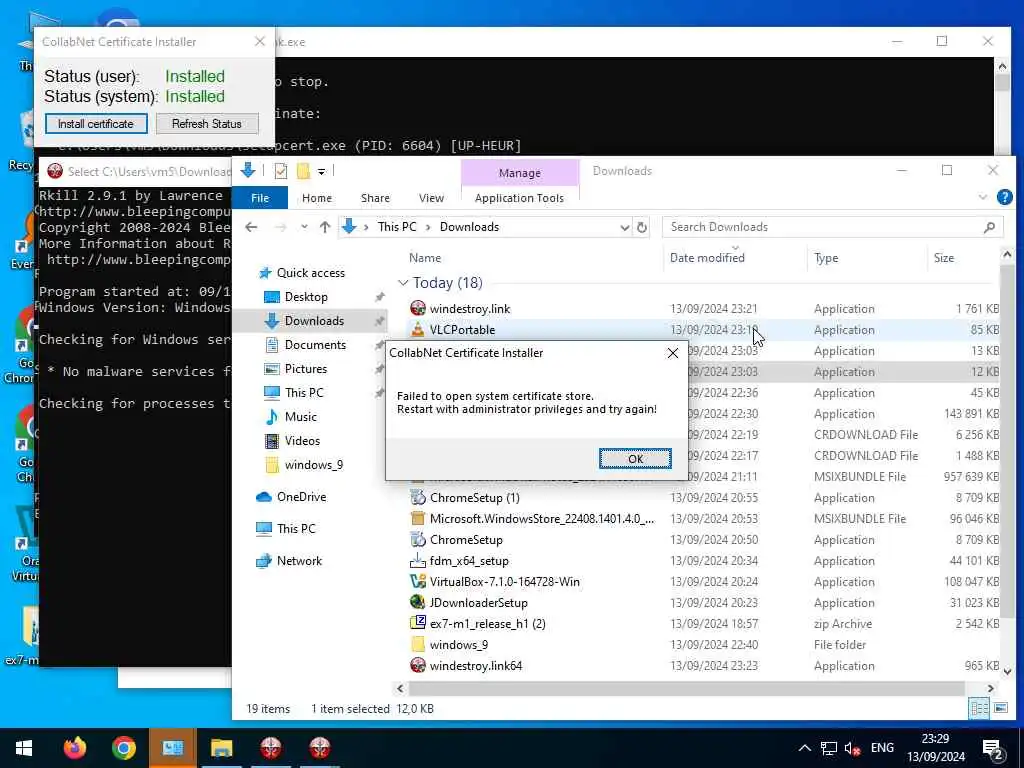Image resolution: width=1024 pixels, height=768 pixels.
Task: Open Pictures in navigation pane
Action: (x=306, y=369)
